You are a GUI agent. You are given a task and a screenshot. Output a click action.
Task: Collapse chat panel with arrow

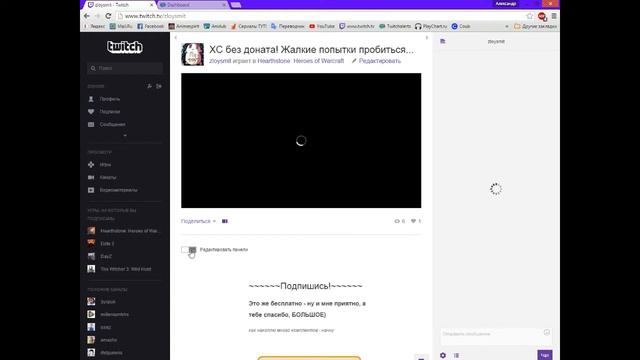(427, 38)
